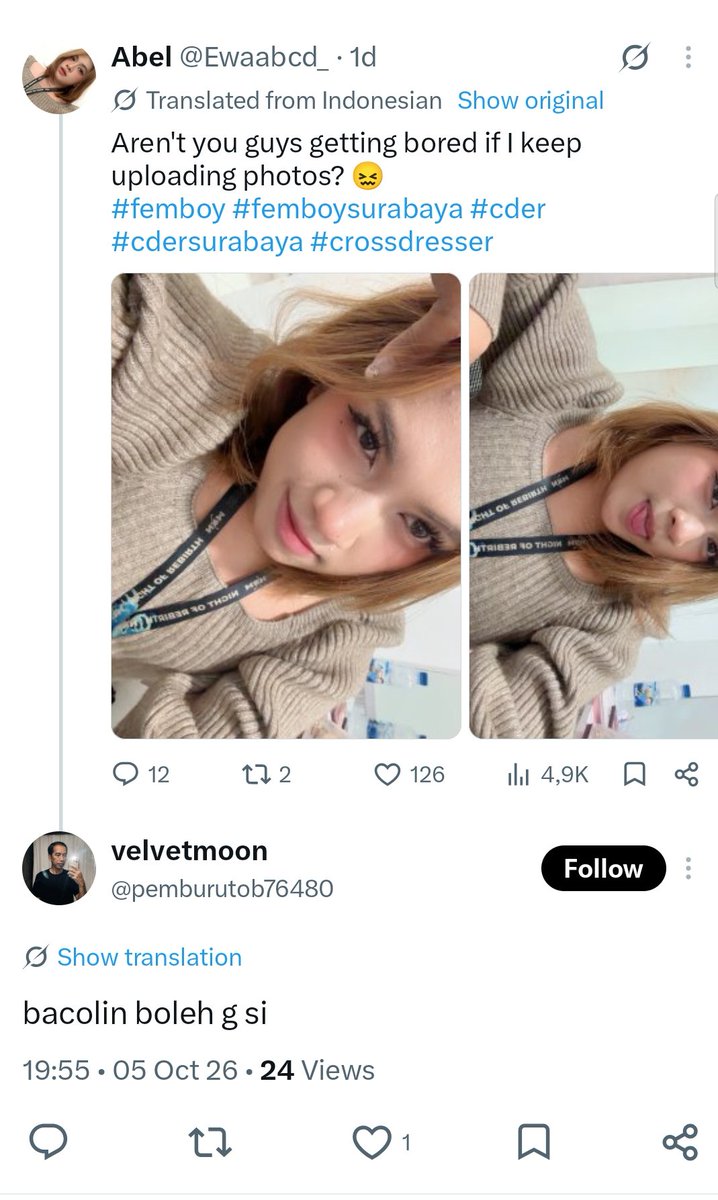Share Abel's post via share icon
Image resolution: width=718 pixels, height=1200 pixels.
click(x=686, y=774)
